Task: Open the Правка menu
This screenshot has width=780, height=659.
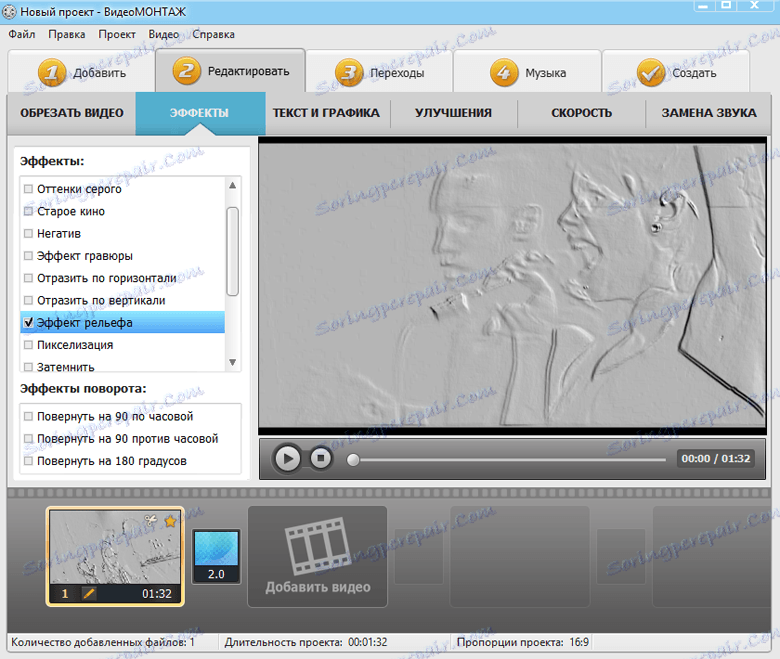Action: (67, 34)
